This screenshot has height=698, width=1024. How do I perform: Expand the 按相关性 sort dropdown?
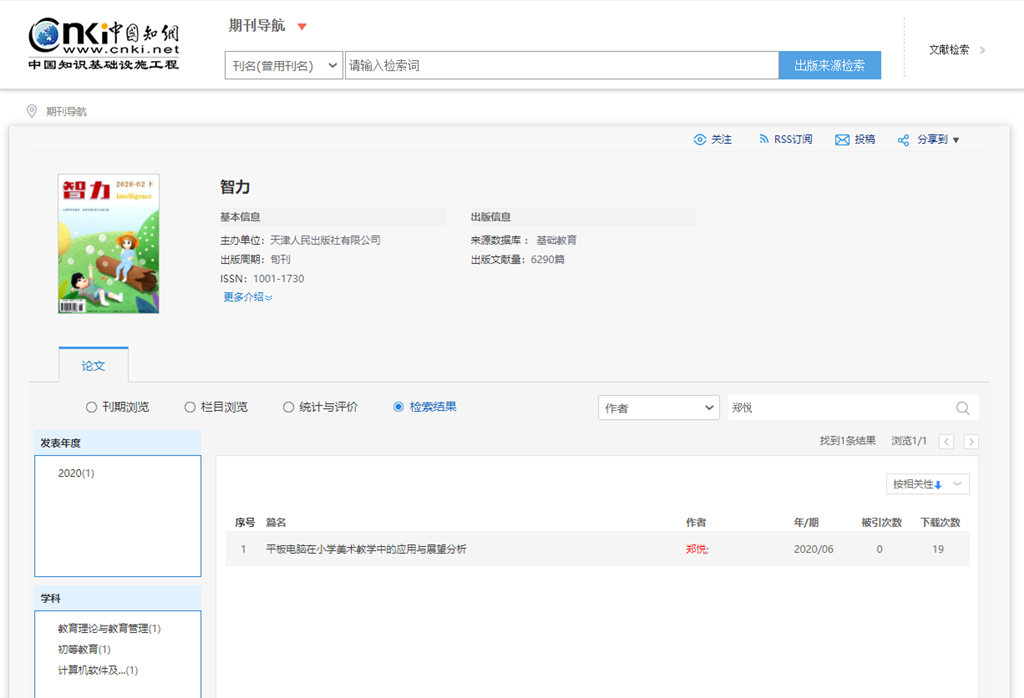[927, 484]
